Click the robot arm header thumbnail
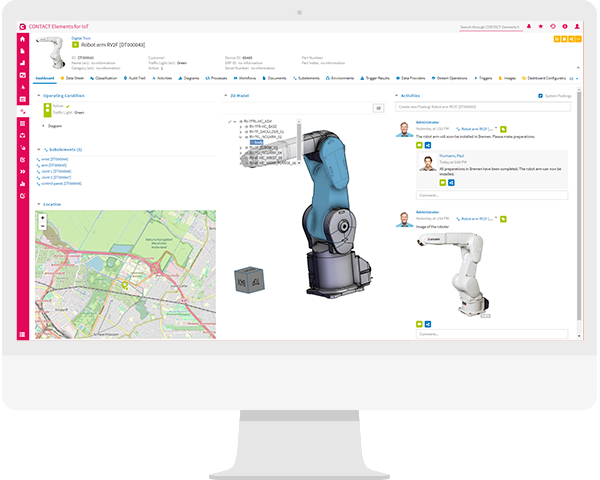600x480 pixels. tap(52, 53)
